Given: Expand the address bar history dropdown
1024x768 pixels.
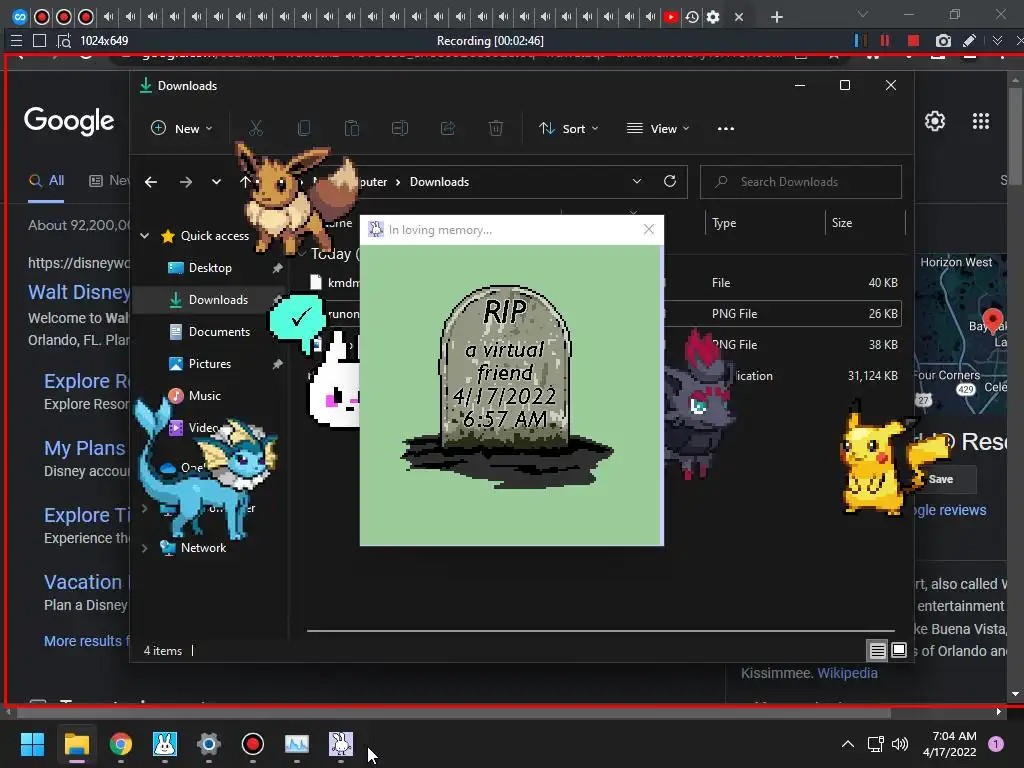Looking at the screenshot, I should 637,182.
